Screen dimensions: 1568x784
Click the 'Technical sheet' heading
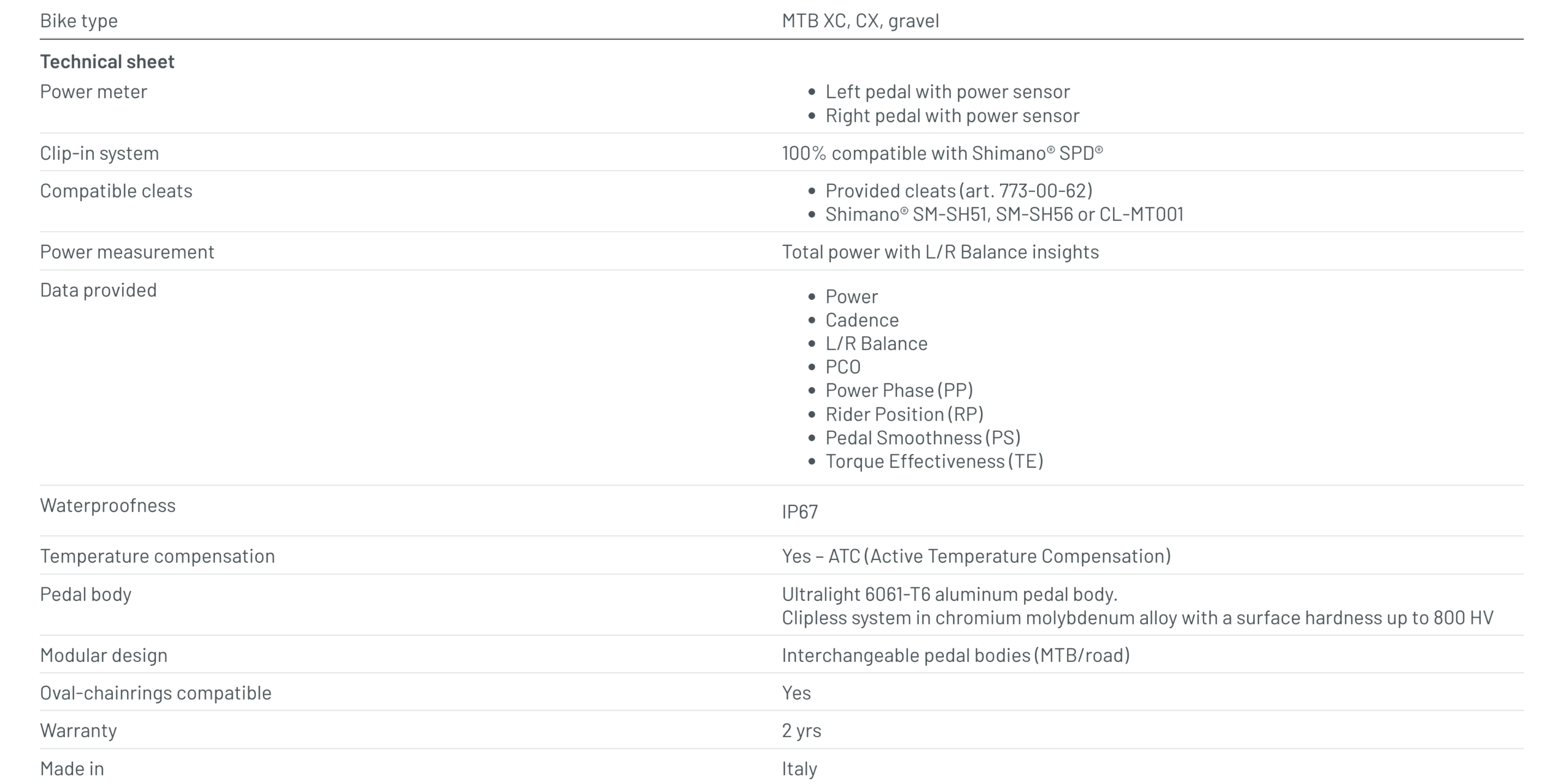point(107,62)
